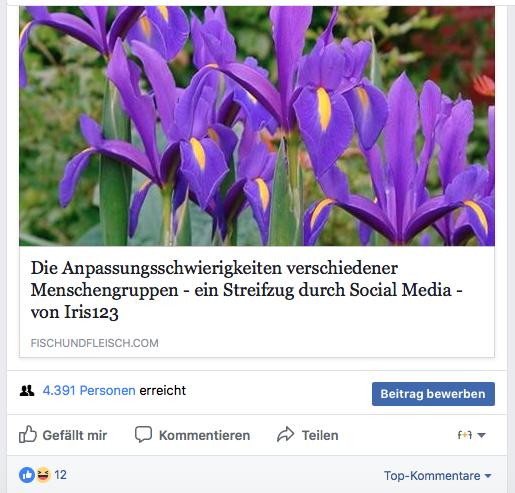Click the blue like reaction icon
The height and width of the screenshot is (493, 515).
(x=27, y=475)
